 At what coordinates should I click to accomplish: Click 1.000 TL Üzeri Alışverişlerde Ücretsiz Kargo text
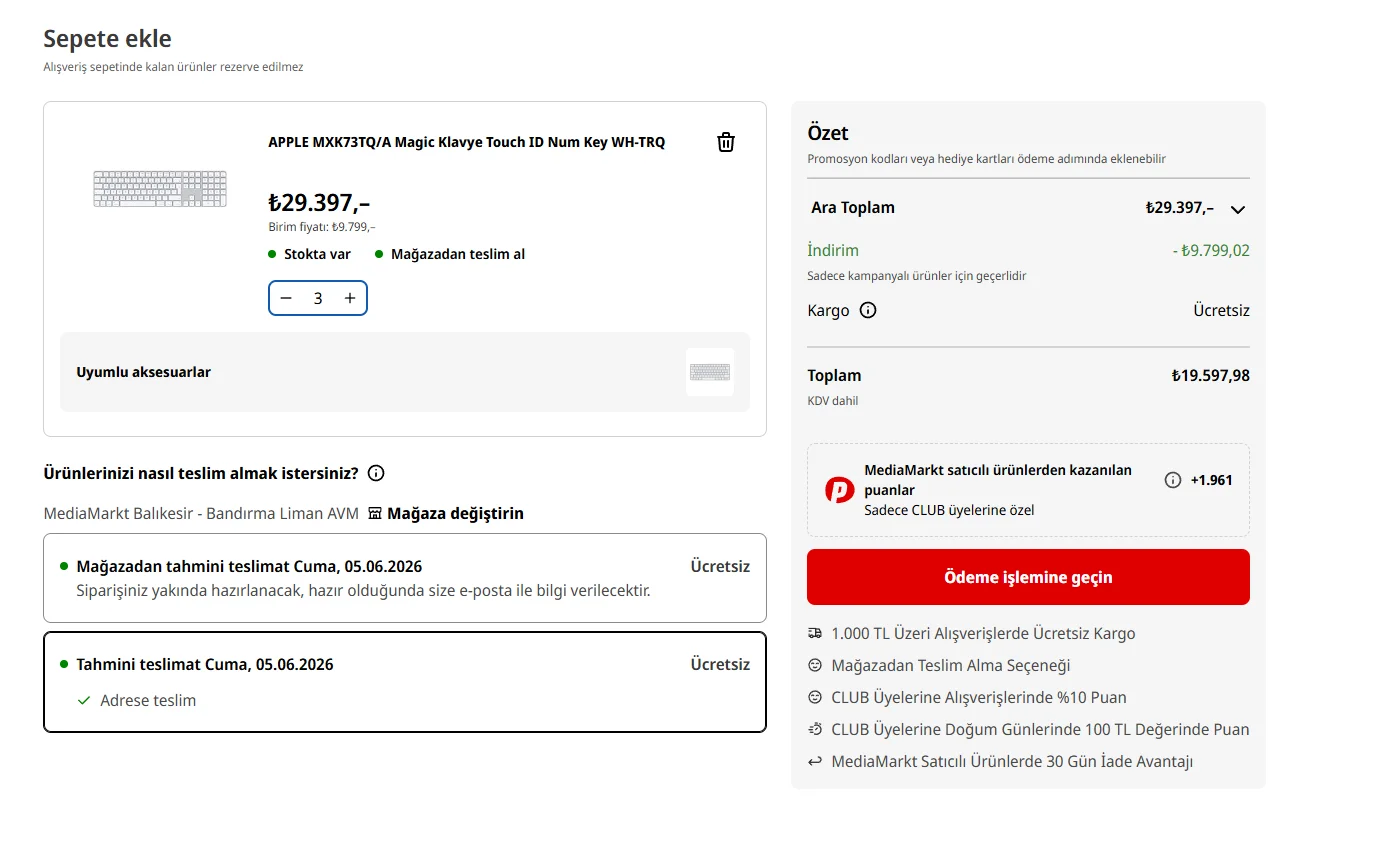pos(983,633)
